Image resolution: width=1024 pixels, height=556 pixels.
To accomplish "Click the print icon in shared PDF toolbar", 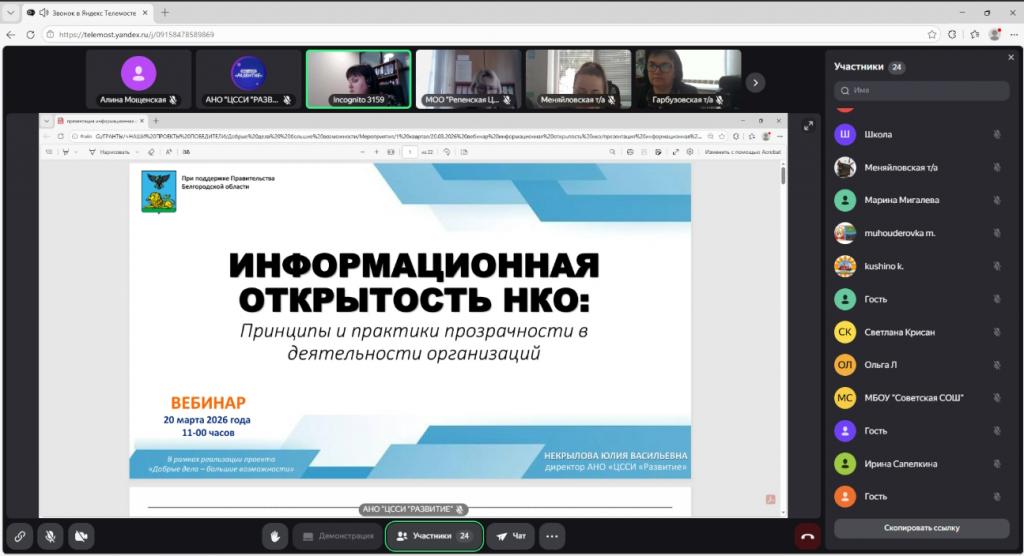I will click(630, 152).
